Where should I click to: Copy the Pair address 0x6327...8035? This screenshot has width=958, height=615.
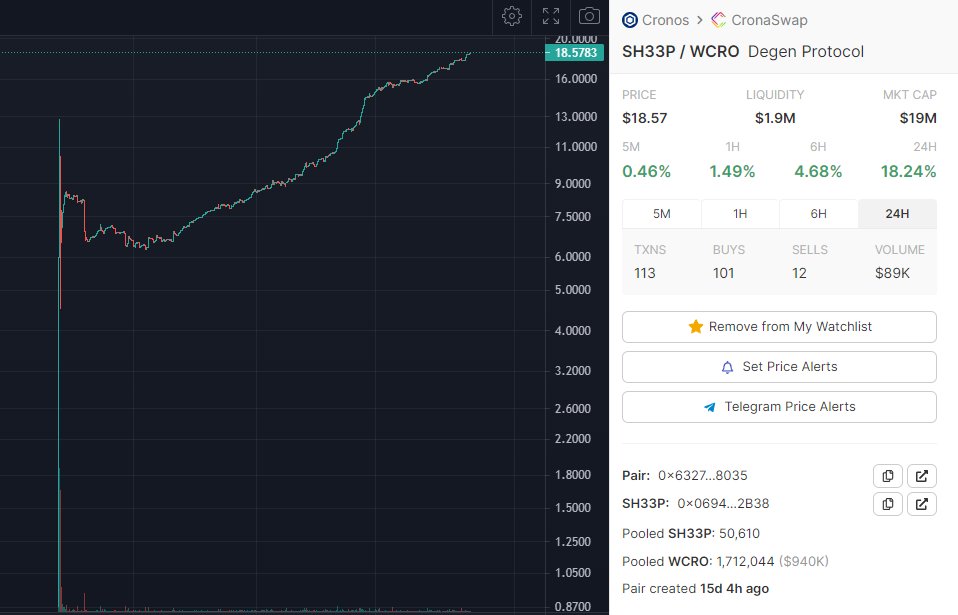888,476
